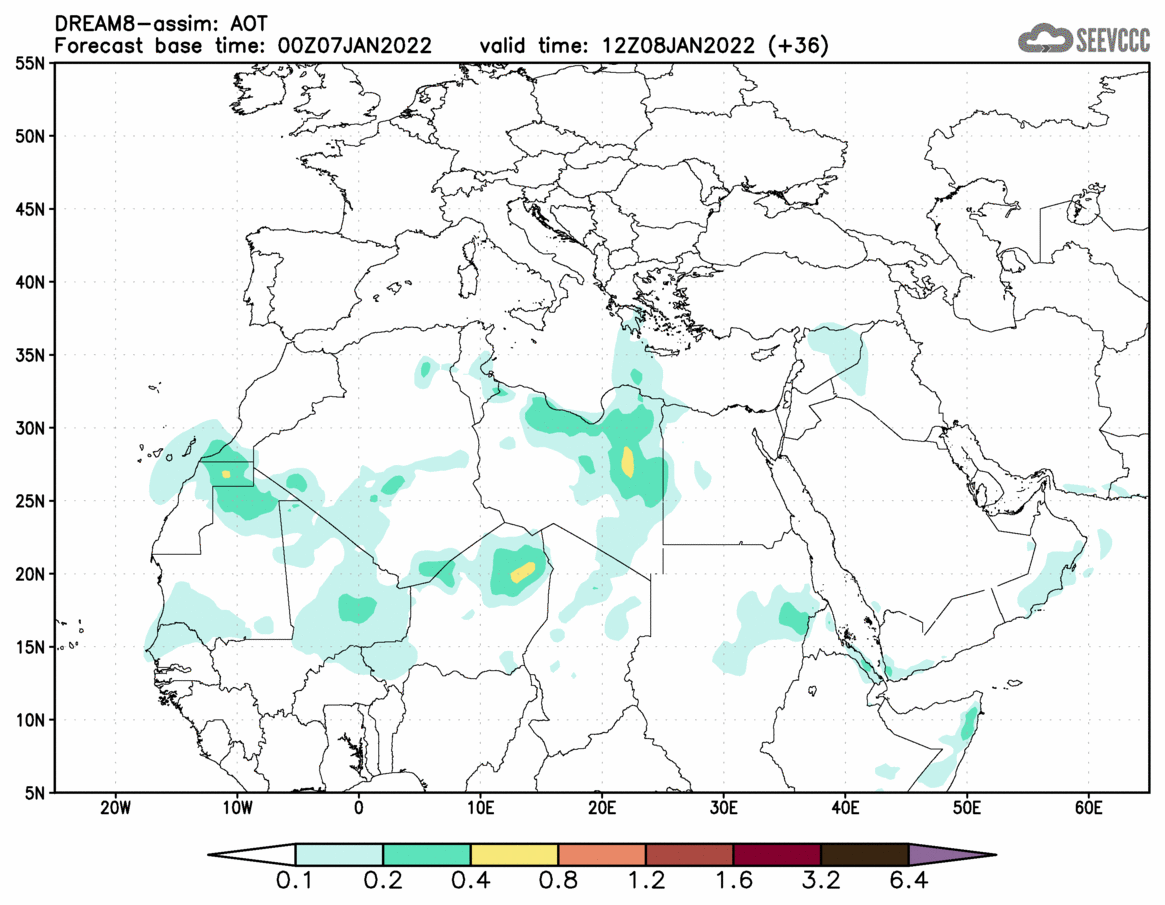Viewport: 1165px width, 905px height.
Task: Select the 0.2–0.4 green color swatch
Action: (x=426, y=854)
